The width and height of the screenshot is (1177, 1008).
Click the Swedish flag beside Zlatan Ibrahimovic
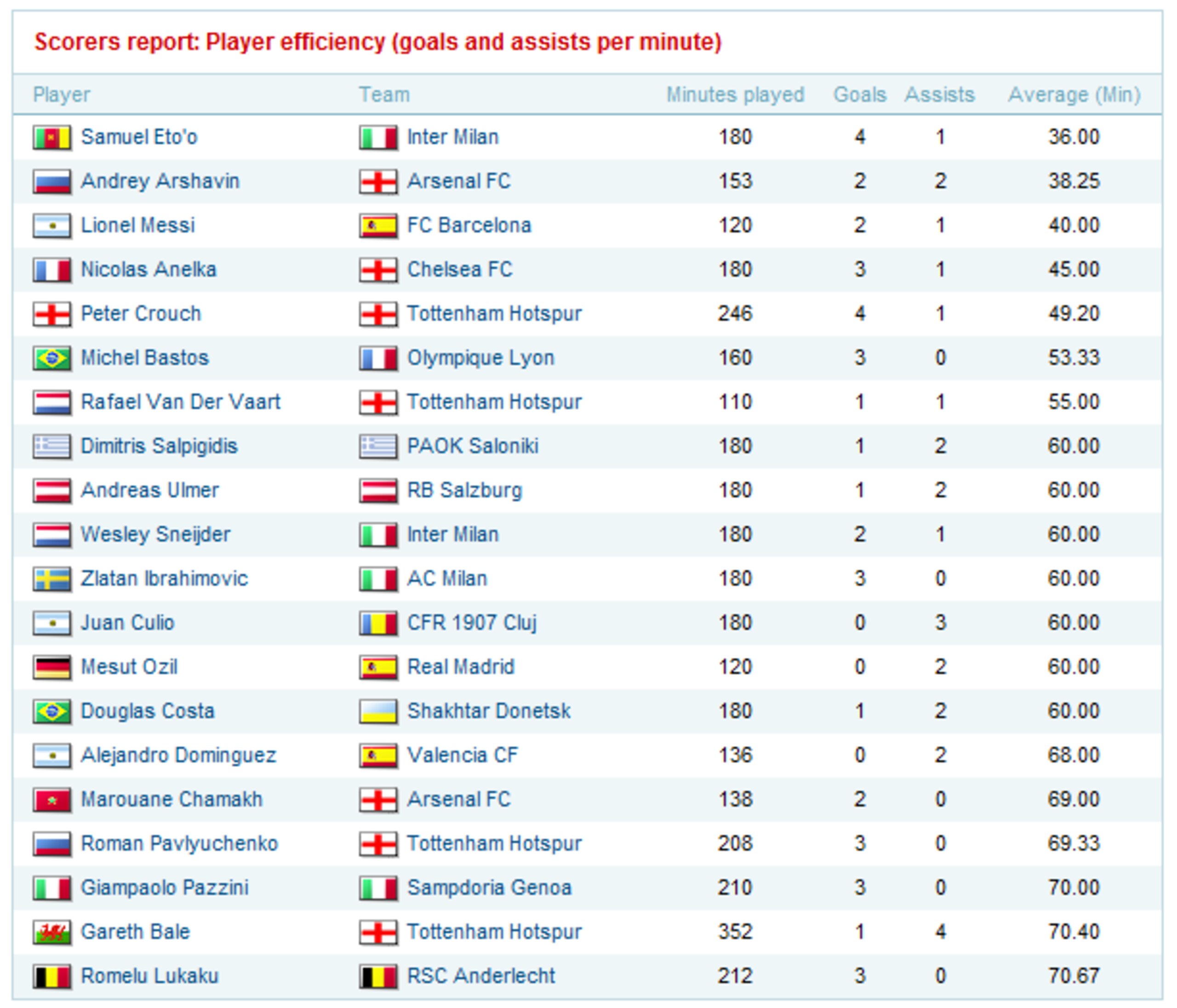52,579
